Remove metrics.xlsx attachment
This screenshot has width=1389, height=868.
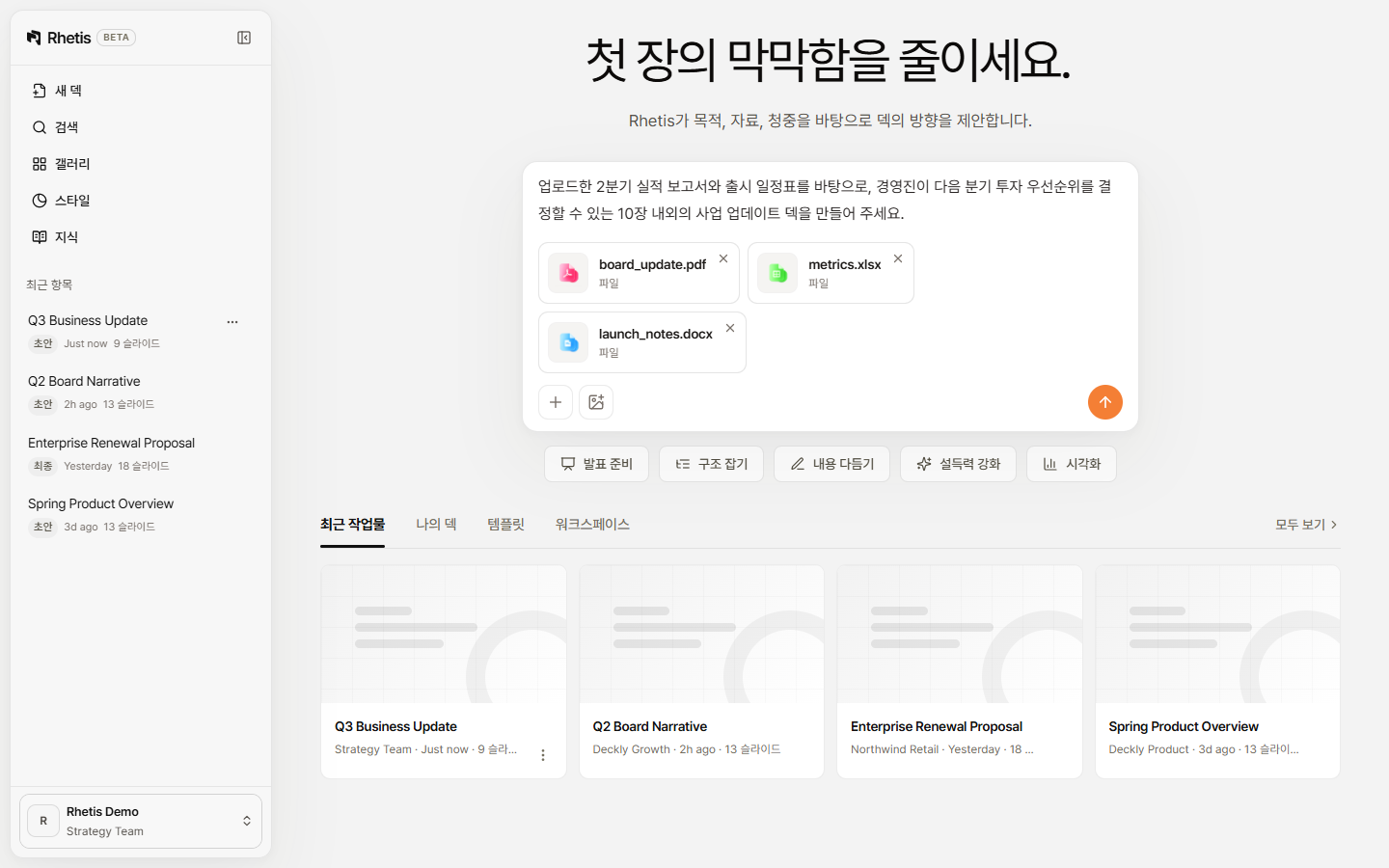coord(898,258)
